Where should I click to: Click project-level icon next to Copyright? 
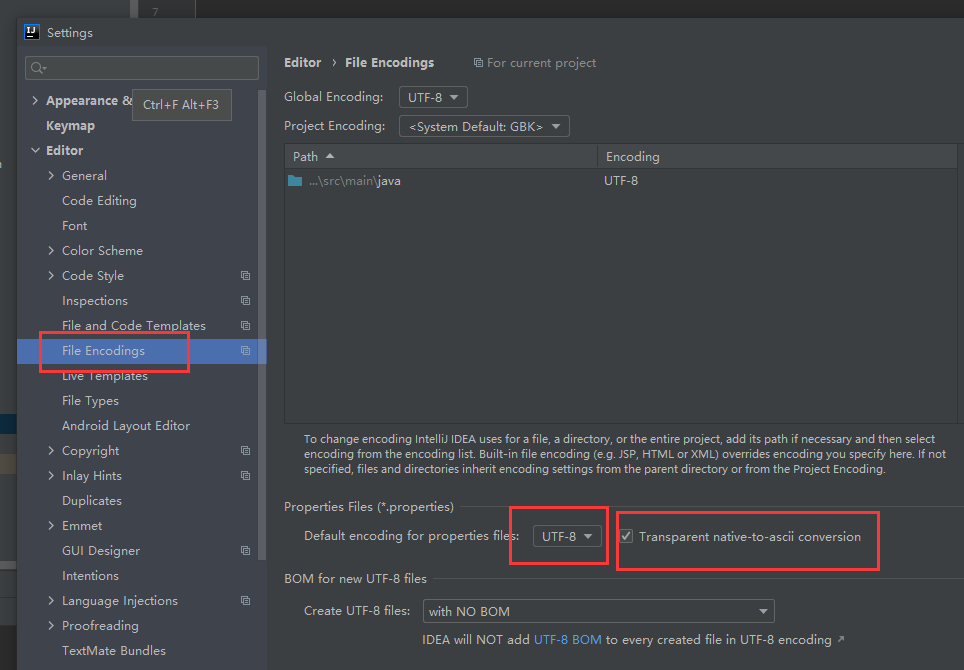pos(245,451)
